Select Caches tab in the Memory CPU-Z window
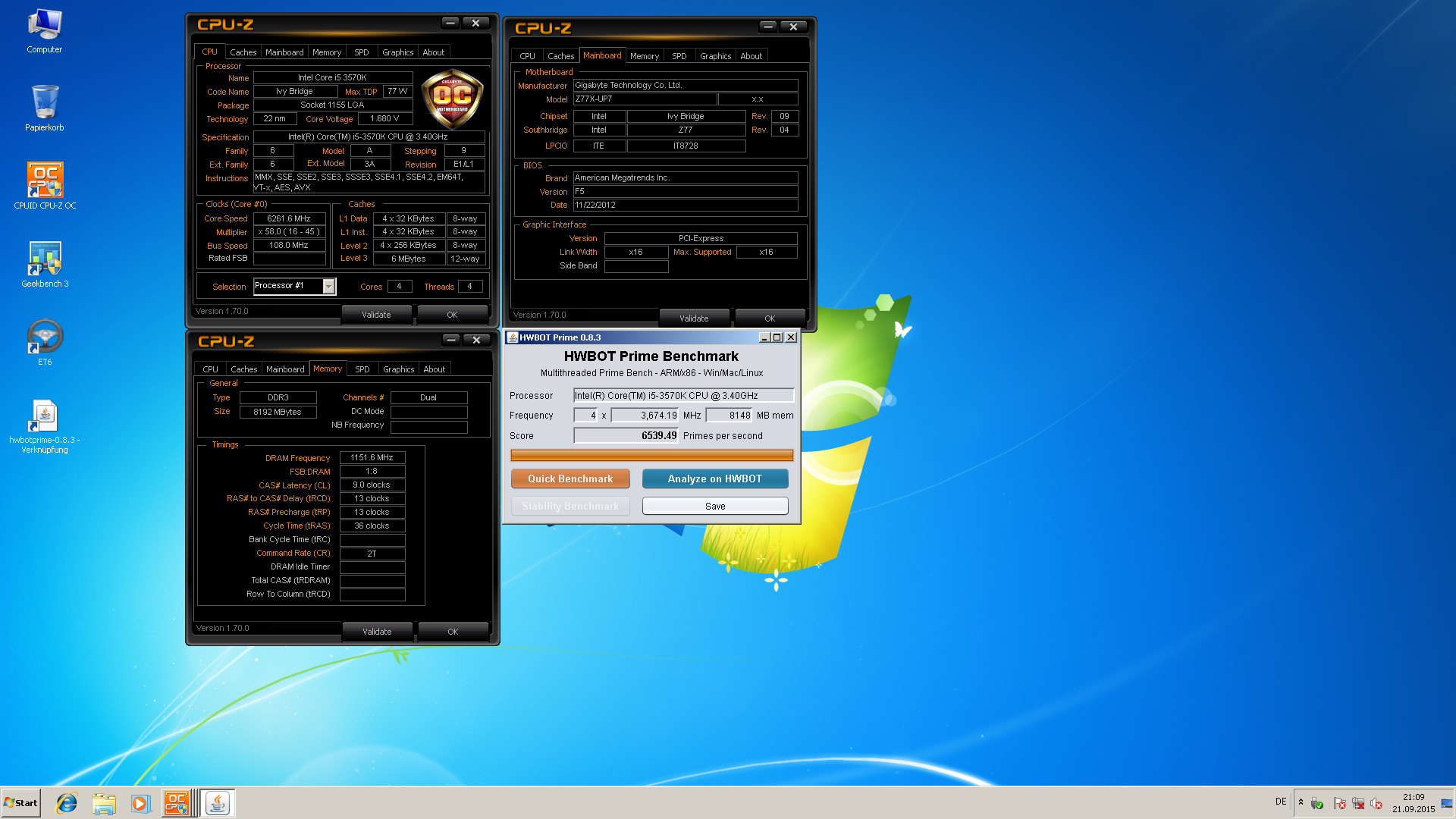Image resolution: width=1456 pixels, height=819 pixels. coord(244,369)
